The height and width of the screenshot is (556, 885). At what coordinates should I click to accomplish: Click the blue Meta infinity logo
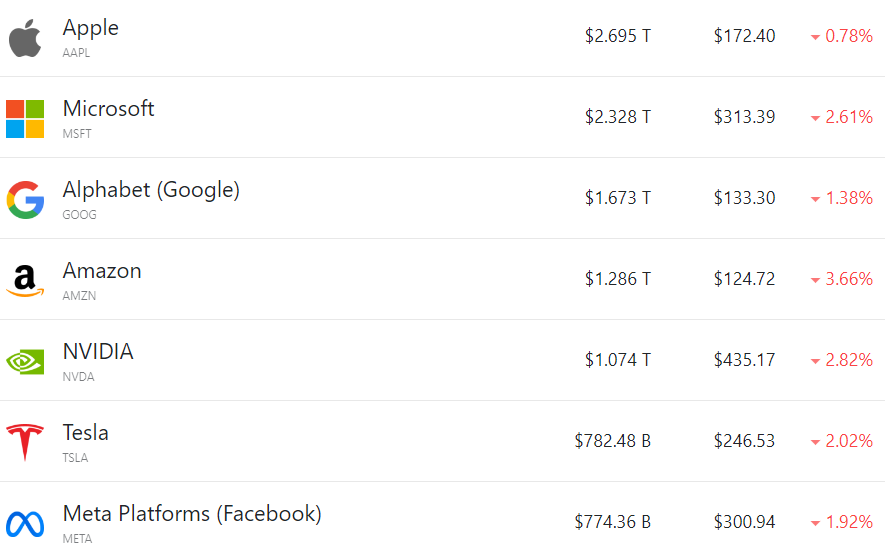(25, 524)
